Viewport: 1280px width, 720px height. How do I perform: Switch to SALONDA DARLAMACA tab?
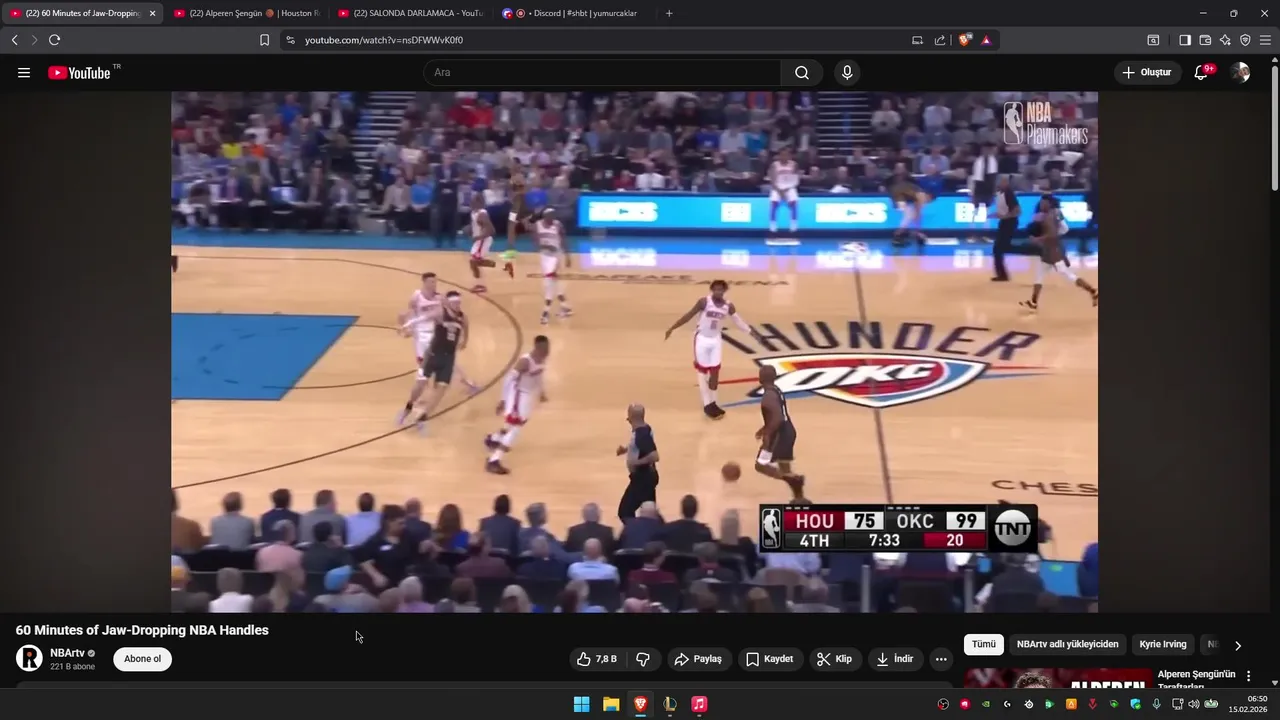(411, 13)
